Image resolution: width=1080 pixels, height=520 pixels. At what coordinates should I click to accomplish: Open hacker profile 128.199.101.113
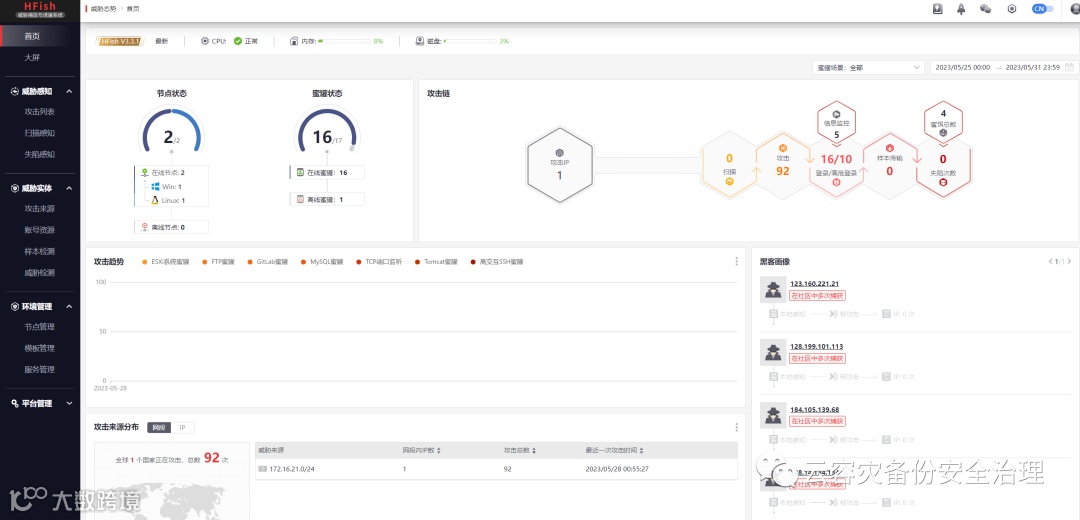[816, 346]
